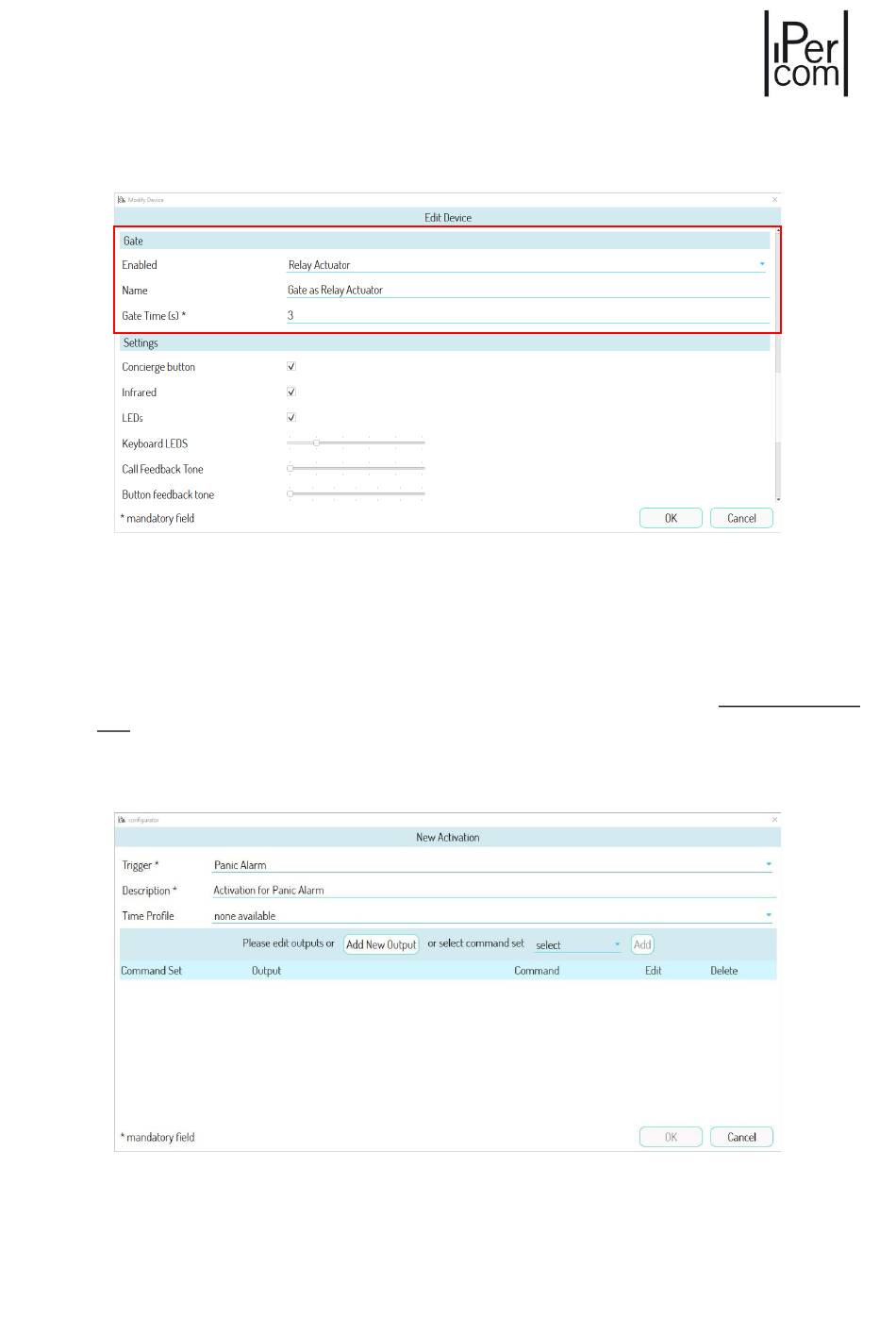
Task: Click OK in New Activation dialog
Action: pyautogui.click(x=671, y=1137)
